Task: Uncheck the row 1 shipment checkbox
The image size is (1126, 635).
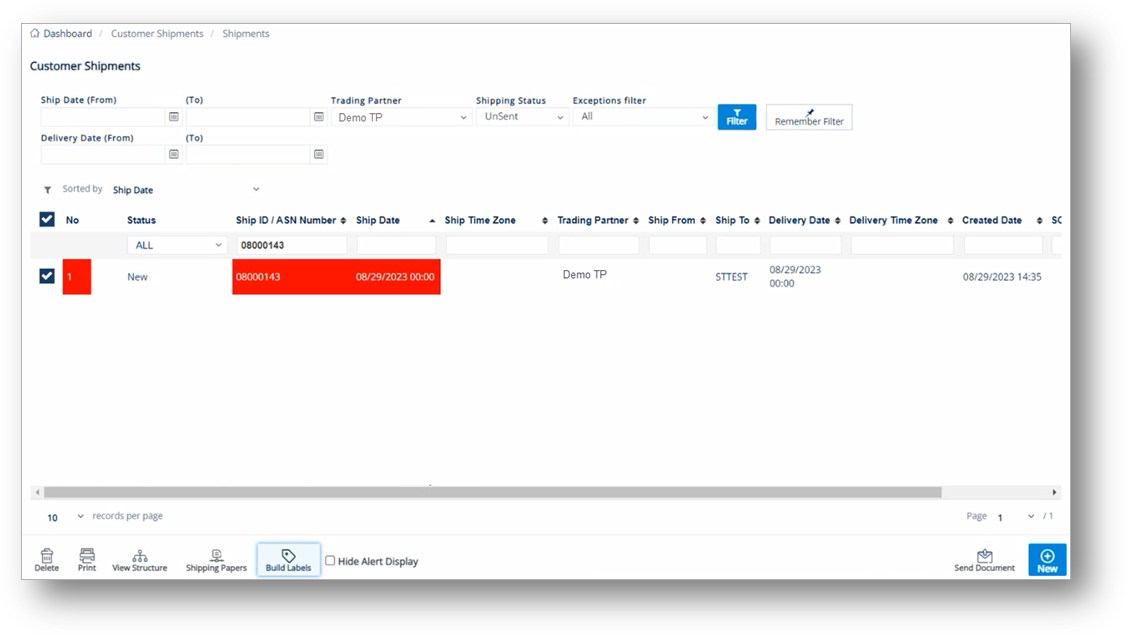Action: tap(47, 276)
